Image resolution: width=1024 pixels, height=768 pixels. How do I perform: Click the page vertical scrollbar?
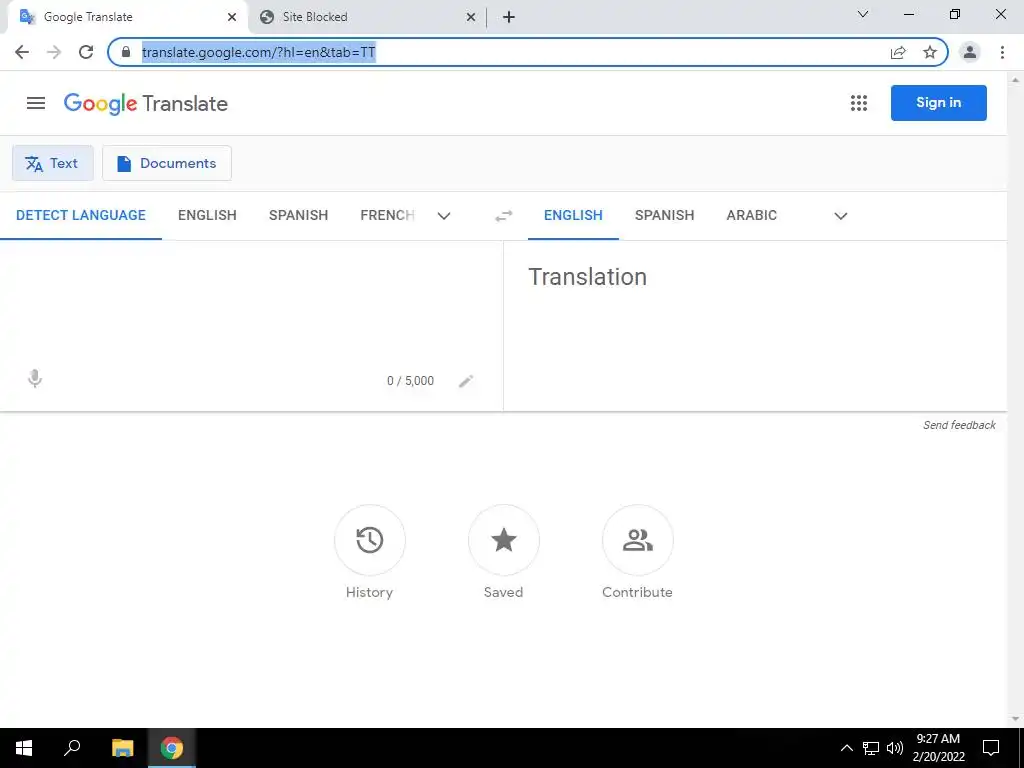1015,399
